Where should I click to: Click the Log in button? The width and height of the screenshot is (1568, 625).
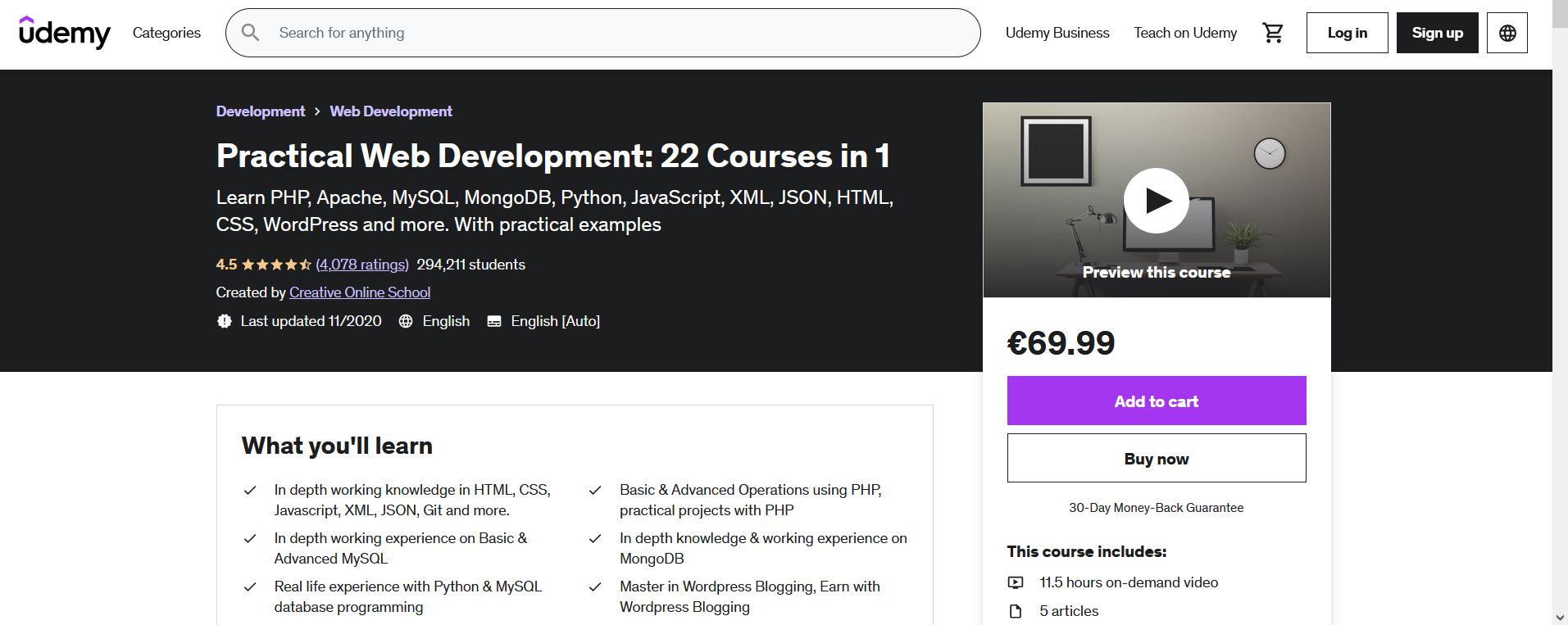click(x=1347, y=33)
